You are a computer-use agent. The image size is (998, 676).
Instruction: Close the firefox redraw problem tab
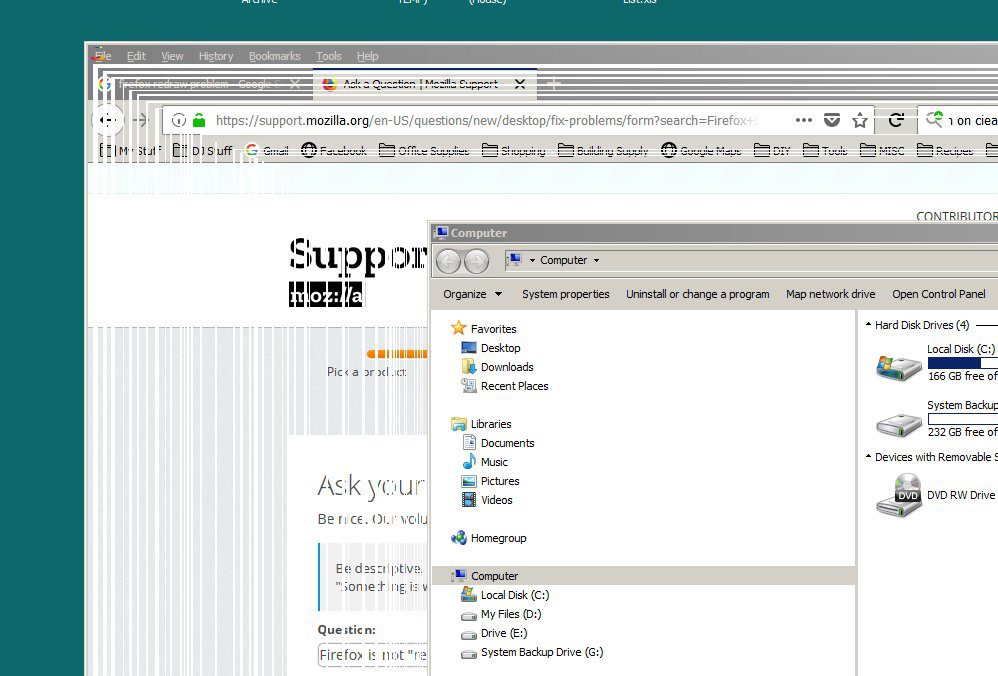click(x=295, y=84)
